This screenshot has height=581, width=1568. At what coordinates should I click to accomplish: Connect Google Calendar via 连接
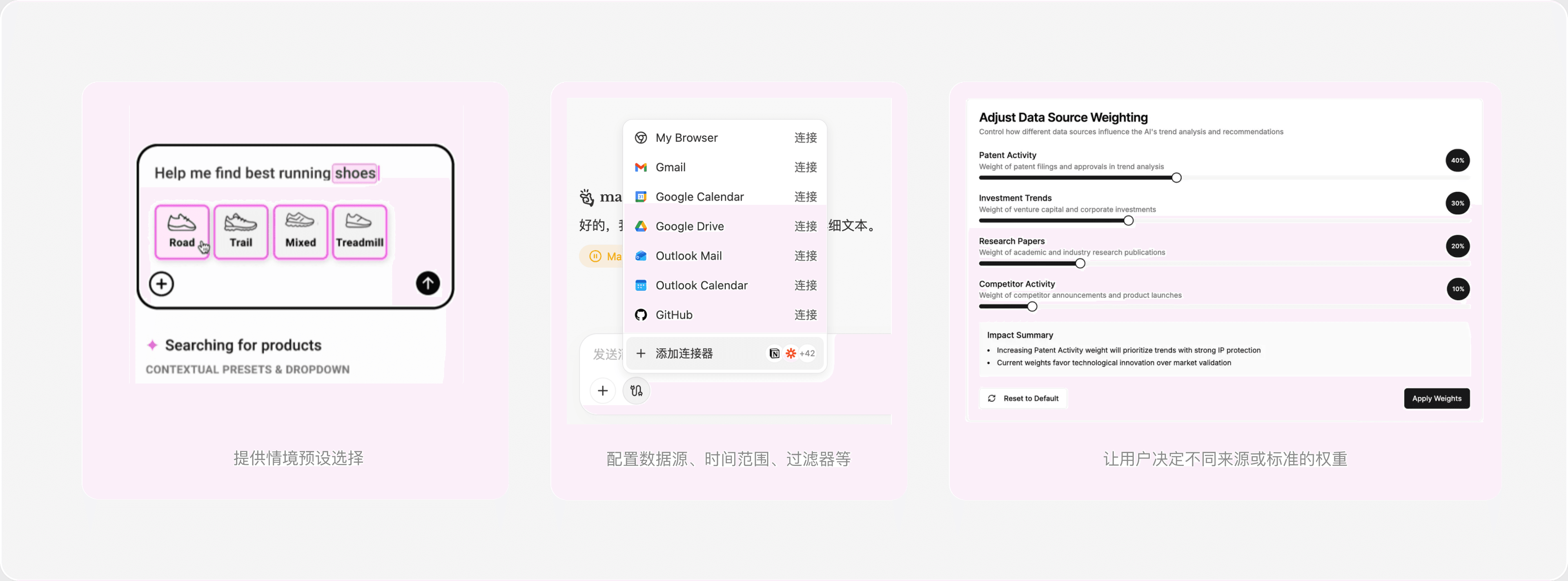click(805, 197)
